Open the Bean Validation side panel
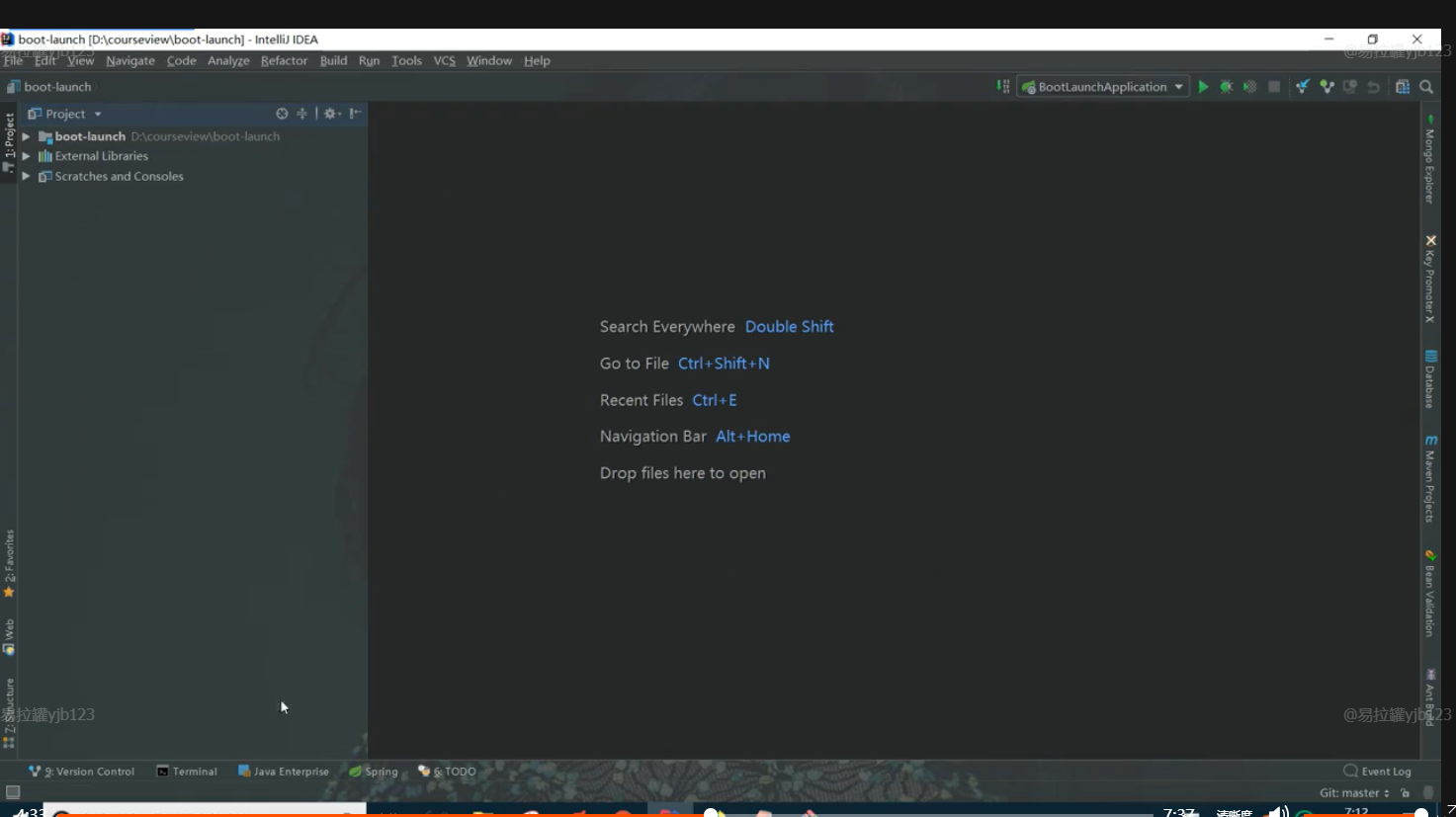The height and width of the screenshot is (817, 1456). tap(1429, 594)
